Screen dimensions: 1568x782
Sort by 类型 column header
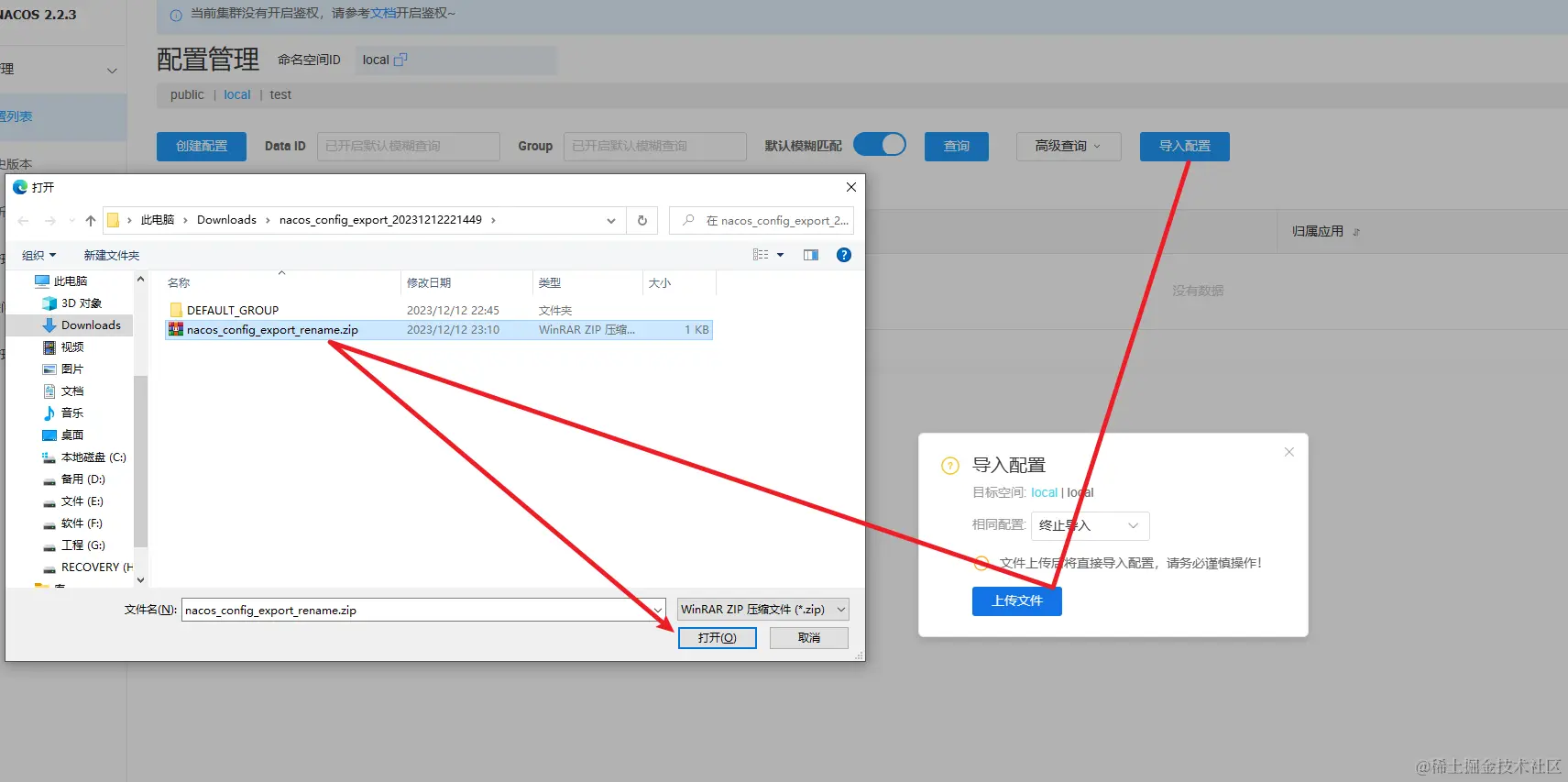[587, 283]
